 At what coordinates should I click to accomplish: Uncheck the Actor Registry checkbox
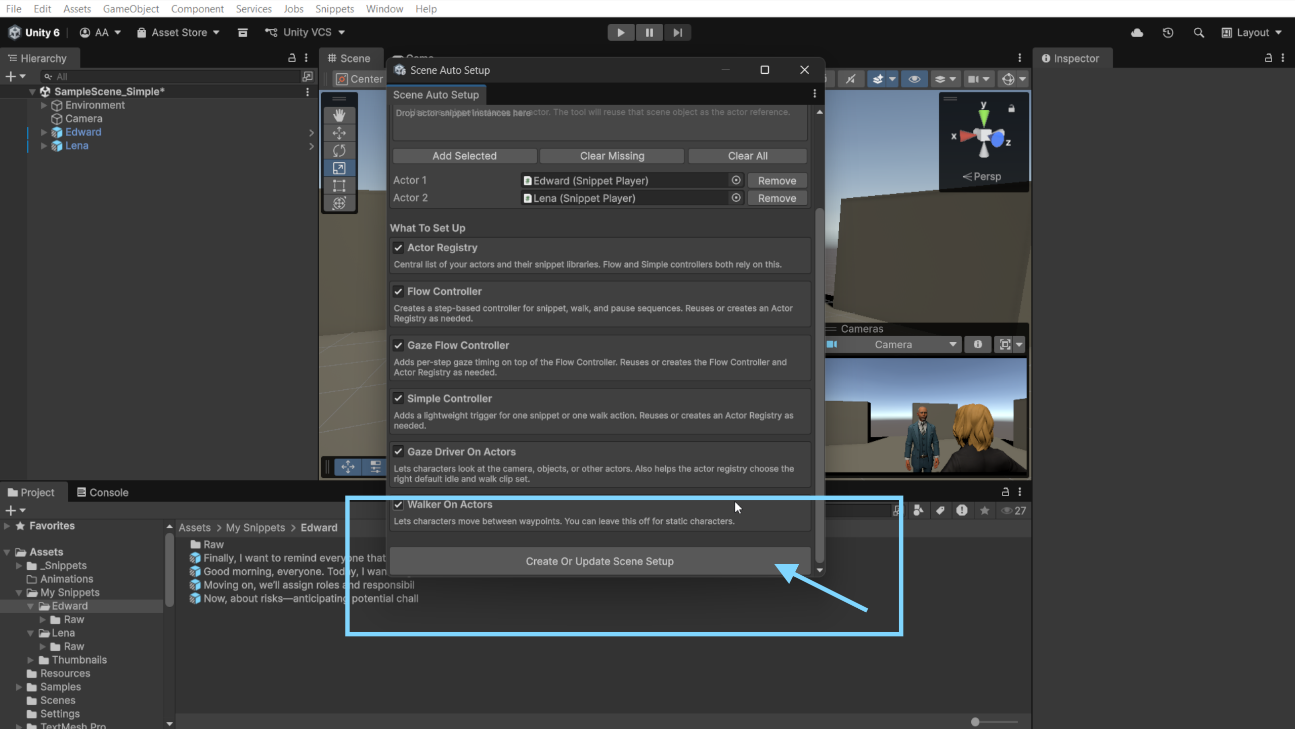[x=398, y=248]
